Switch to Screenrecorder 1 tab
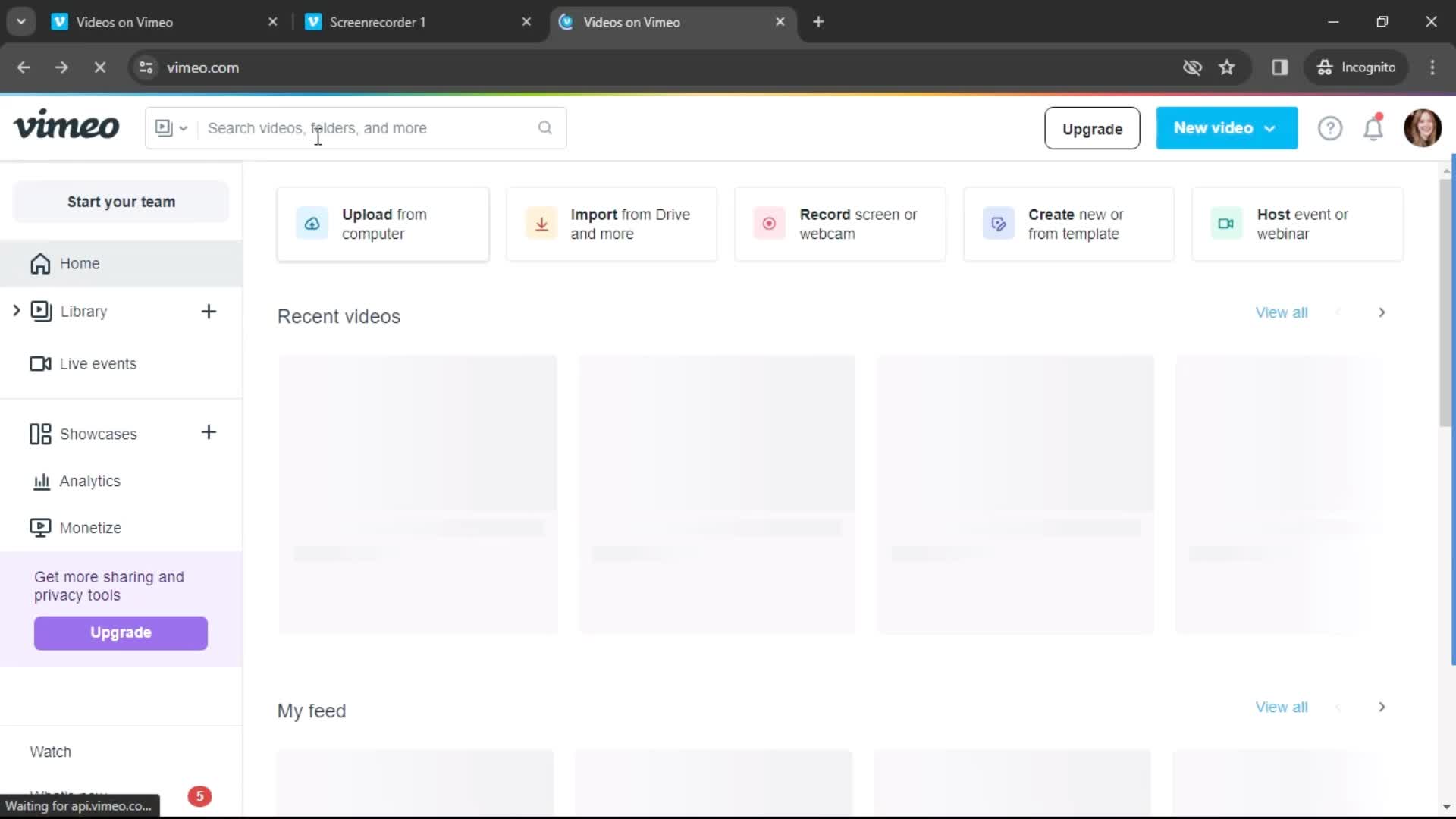 [x=417, y=22]
